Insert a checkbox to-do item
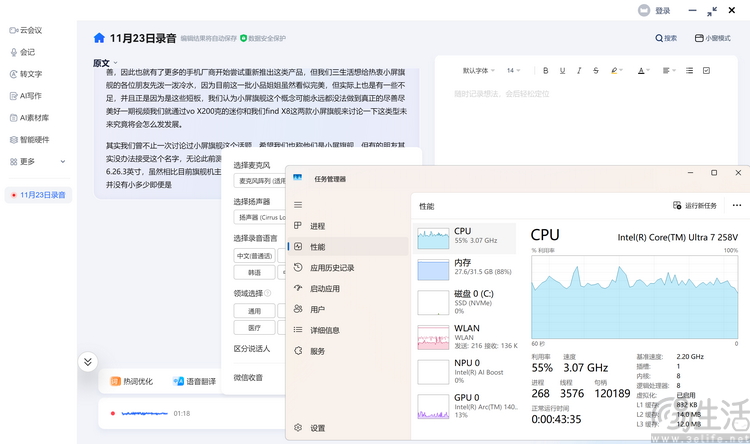The height and width of the screenshot is (444, 750). click(706, 71)
